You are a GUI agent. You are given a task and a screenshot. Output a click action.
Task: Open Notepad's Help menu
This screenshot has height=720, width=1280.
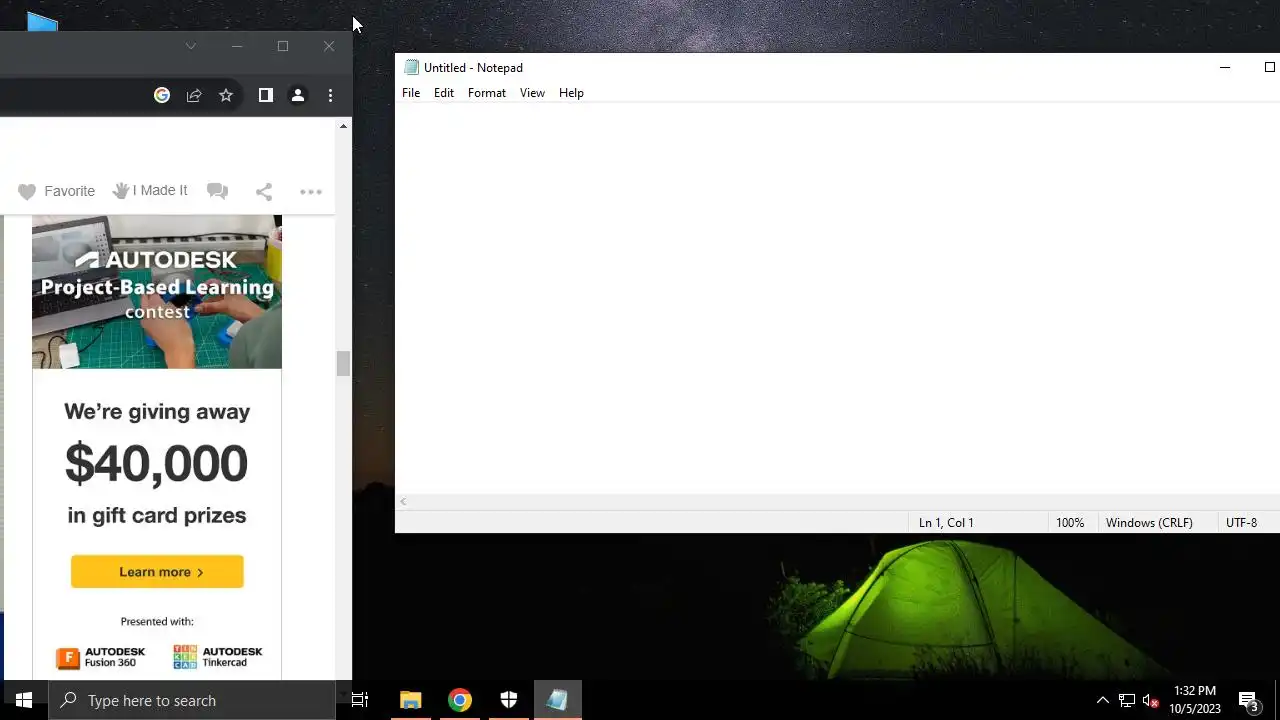(x=571, y=93)
